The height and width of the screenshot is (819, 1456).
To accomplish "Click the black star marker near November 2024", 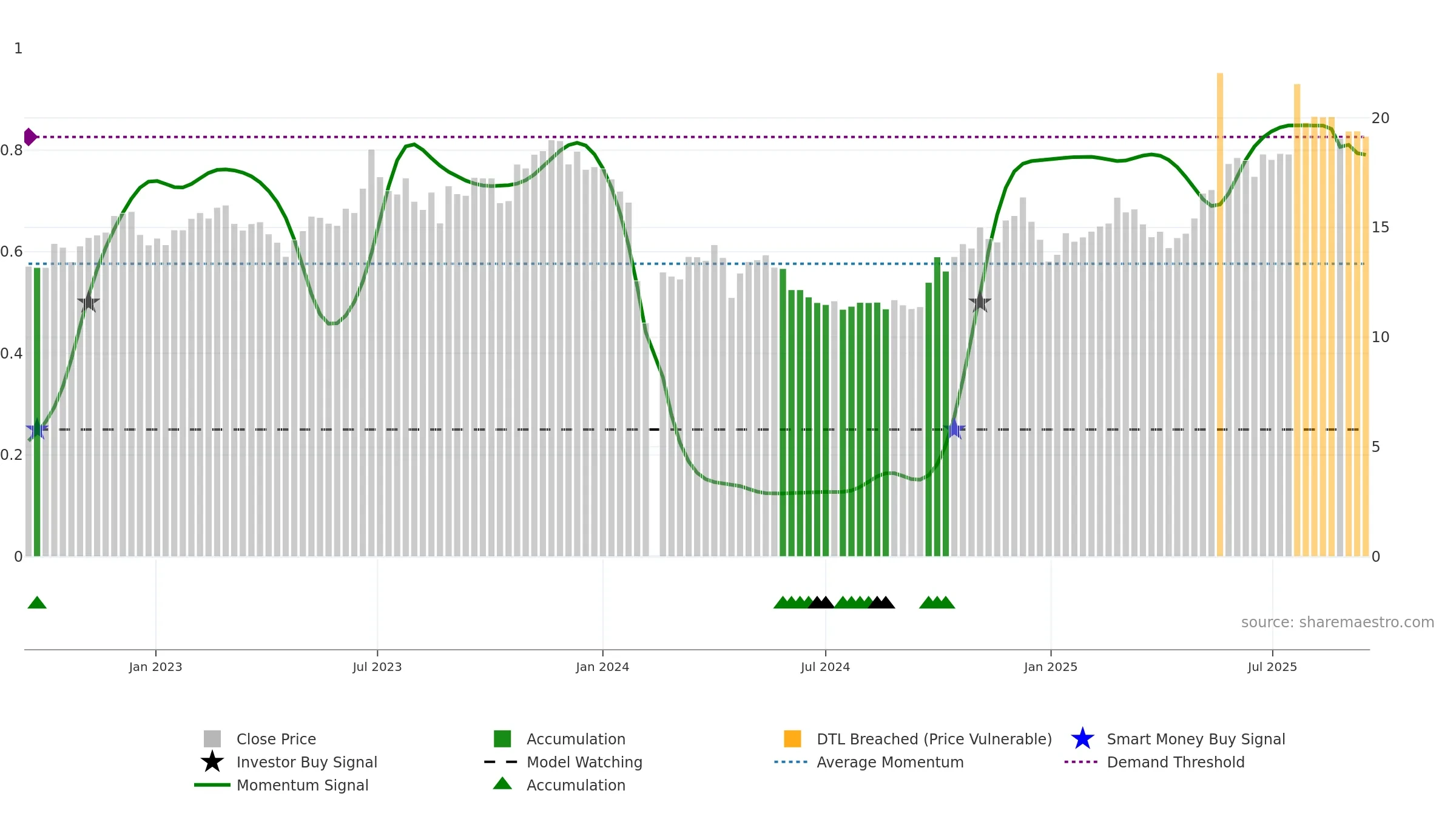I will pyautogui.click(x=980, y=302).
